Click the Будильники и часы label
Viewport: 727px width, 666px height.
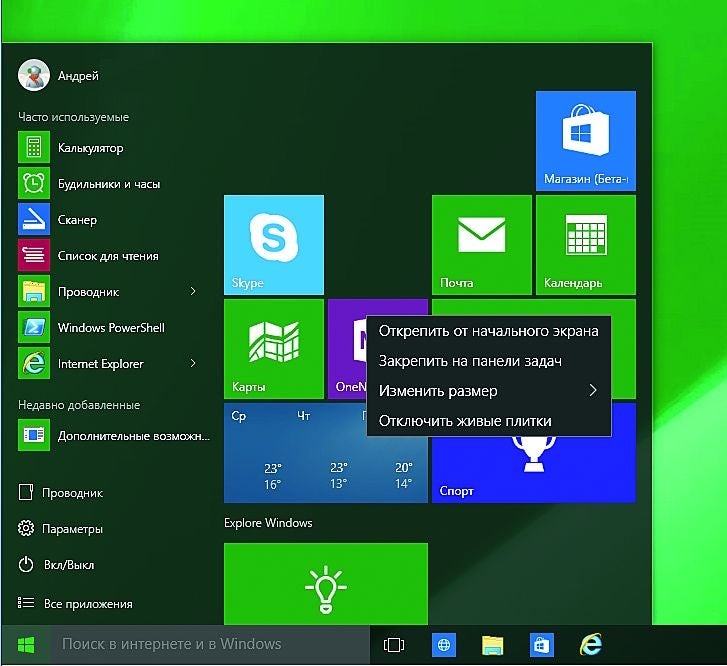pos(109,184)
